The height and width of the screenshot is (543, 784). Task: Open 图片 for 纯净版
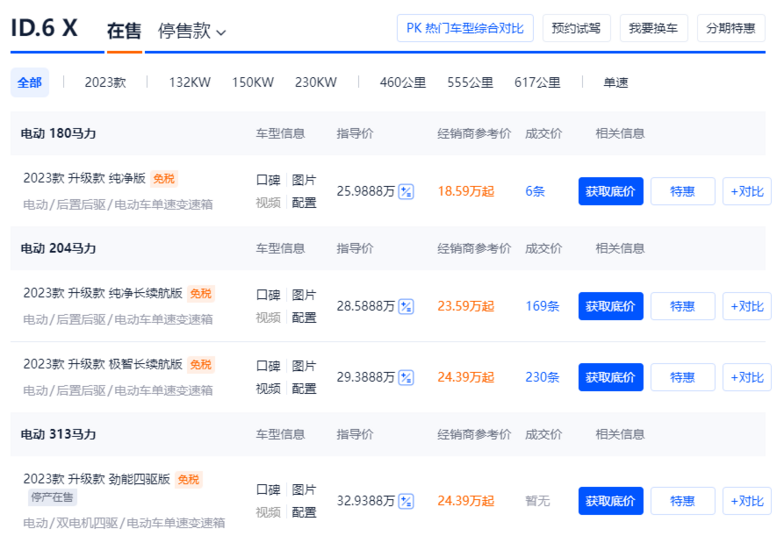point(304,180)
